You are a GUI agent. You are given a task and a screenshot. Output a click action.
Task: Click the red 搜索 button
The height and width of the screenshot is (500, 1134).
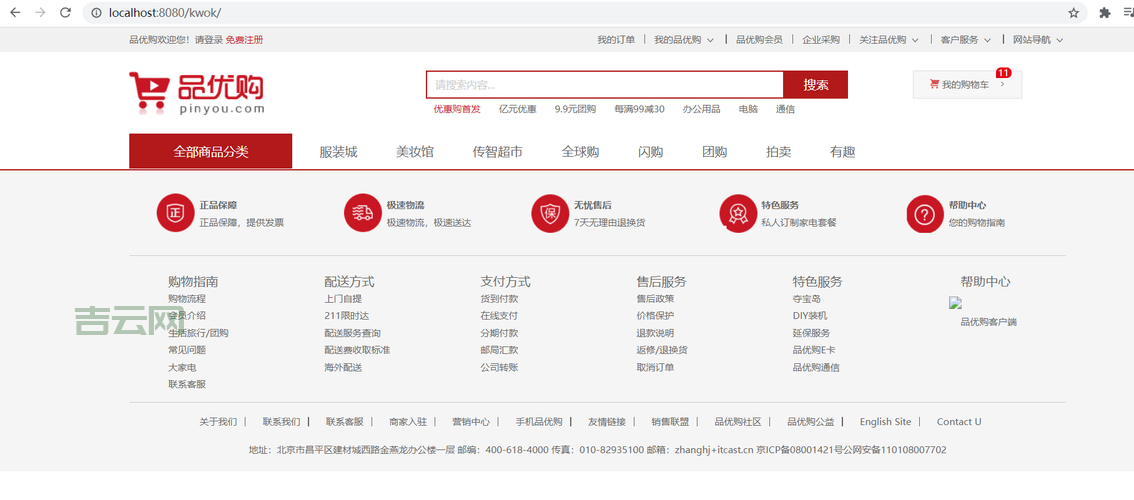click(x=816, y=85)
